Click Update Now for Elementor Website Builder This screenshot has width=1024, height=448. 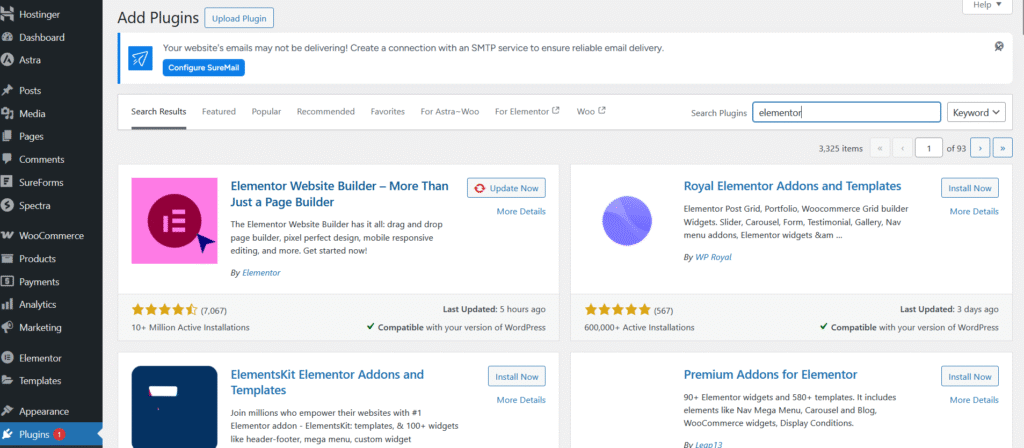(x=506, y=188)
